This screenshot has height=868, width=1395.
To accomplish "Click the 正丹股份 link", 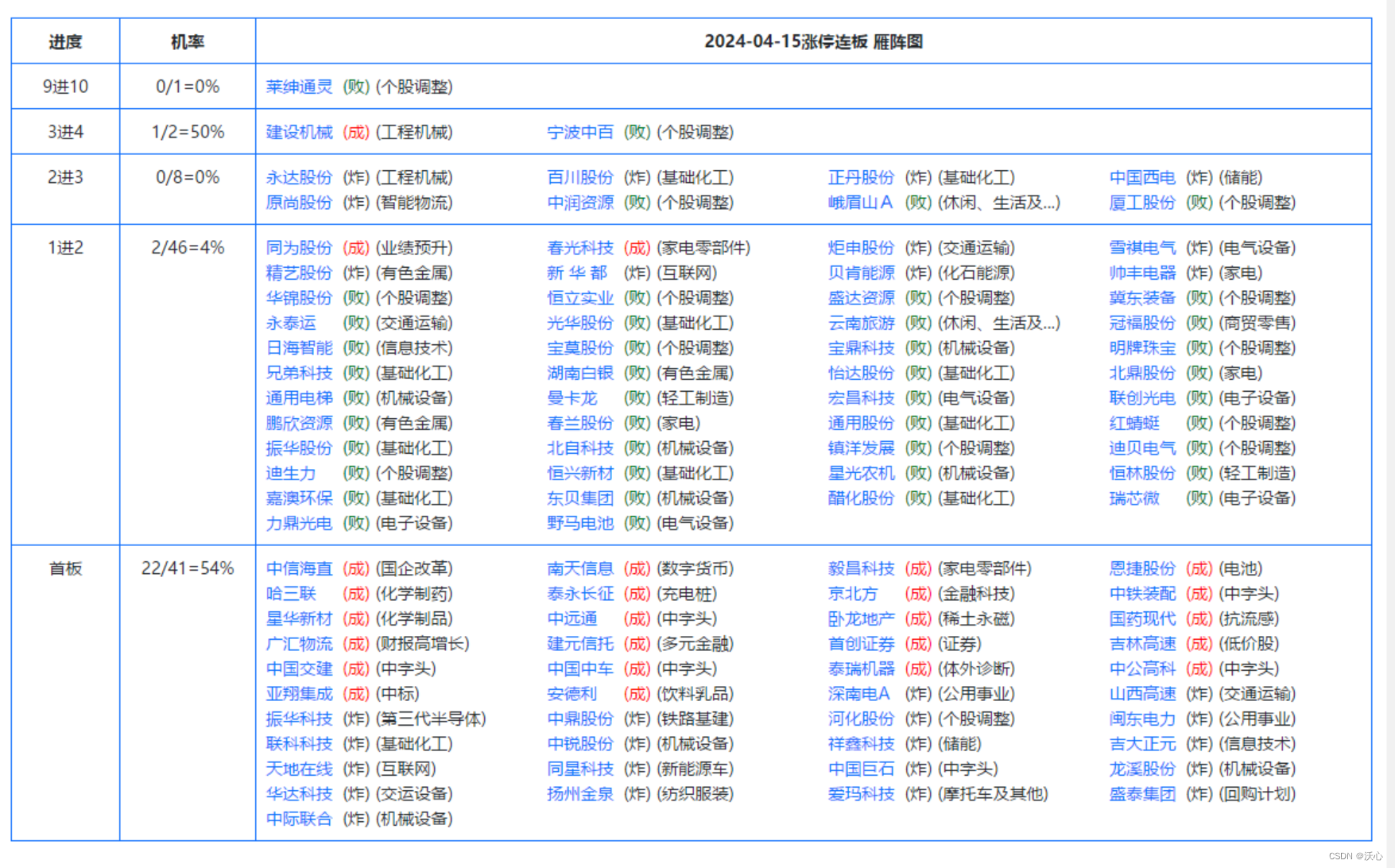I will pos(861,177).
